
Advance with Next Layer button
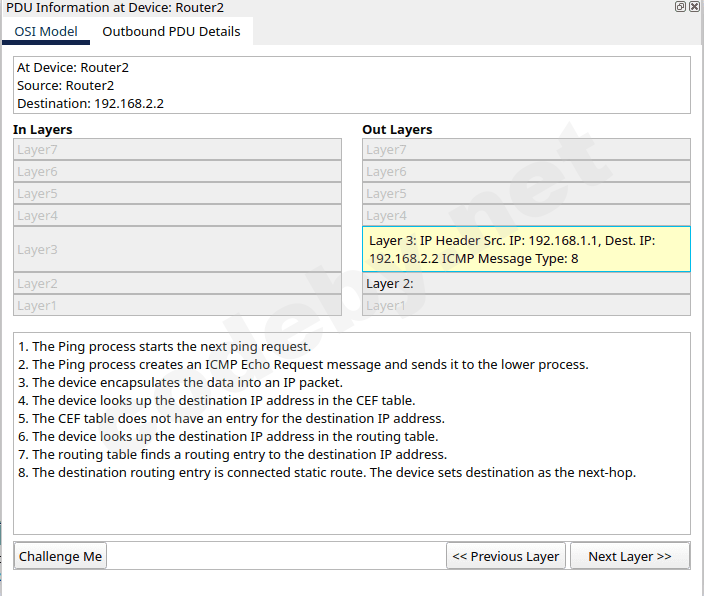pos(629,556)
